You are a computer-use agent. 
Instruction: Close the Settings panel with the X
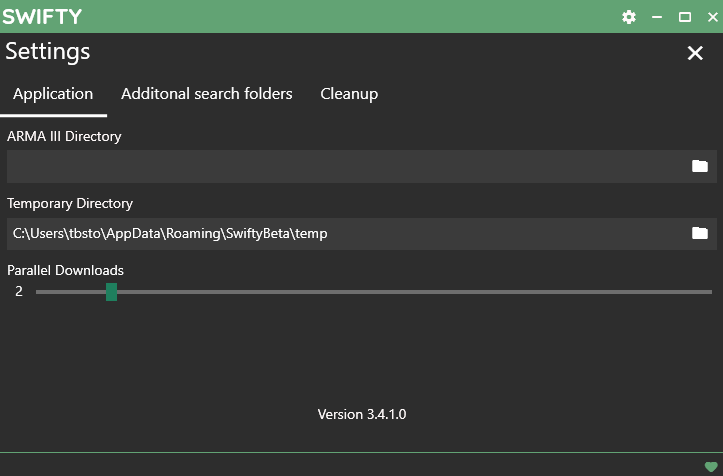coord(695,53)
